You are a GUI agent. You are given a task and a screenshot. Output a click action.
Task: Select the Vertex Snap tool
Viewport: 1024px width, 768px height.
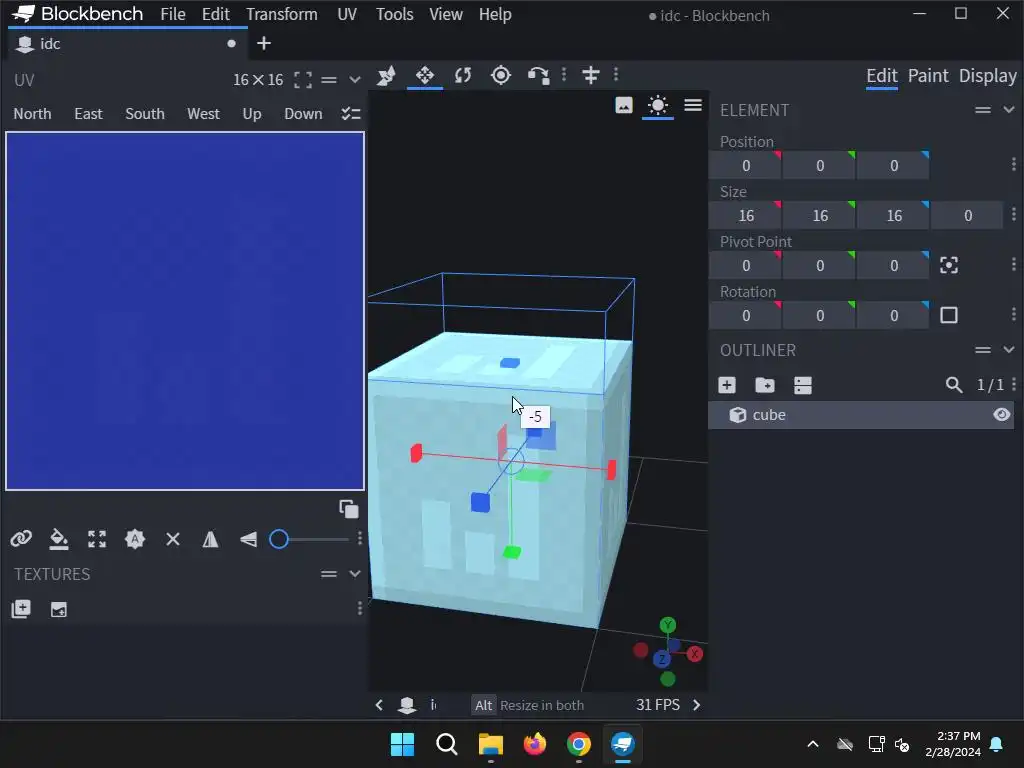click(x=539, y=76)
